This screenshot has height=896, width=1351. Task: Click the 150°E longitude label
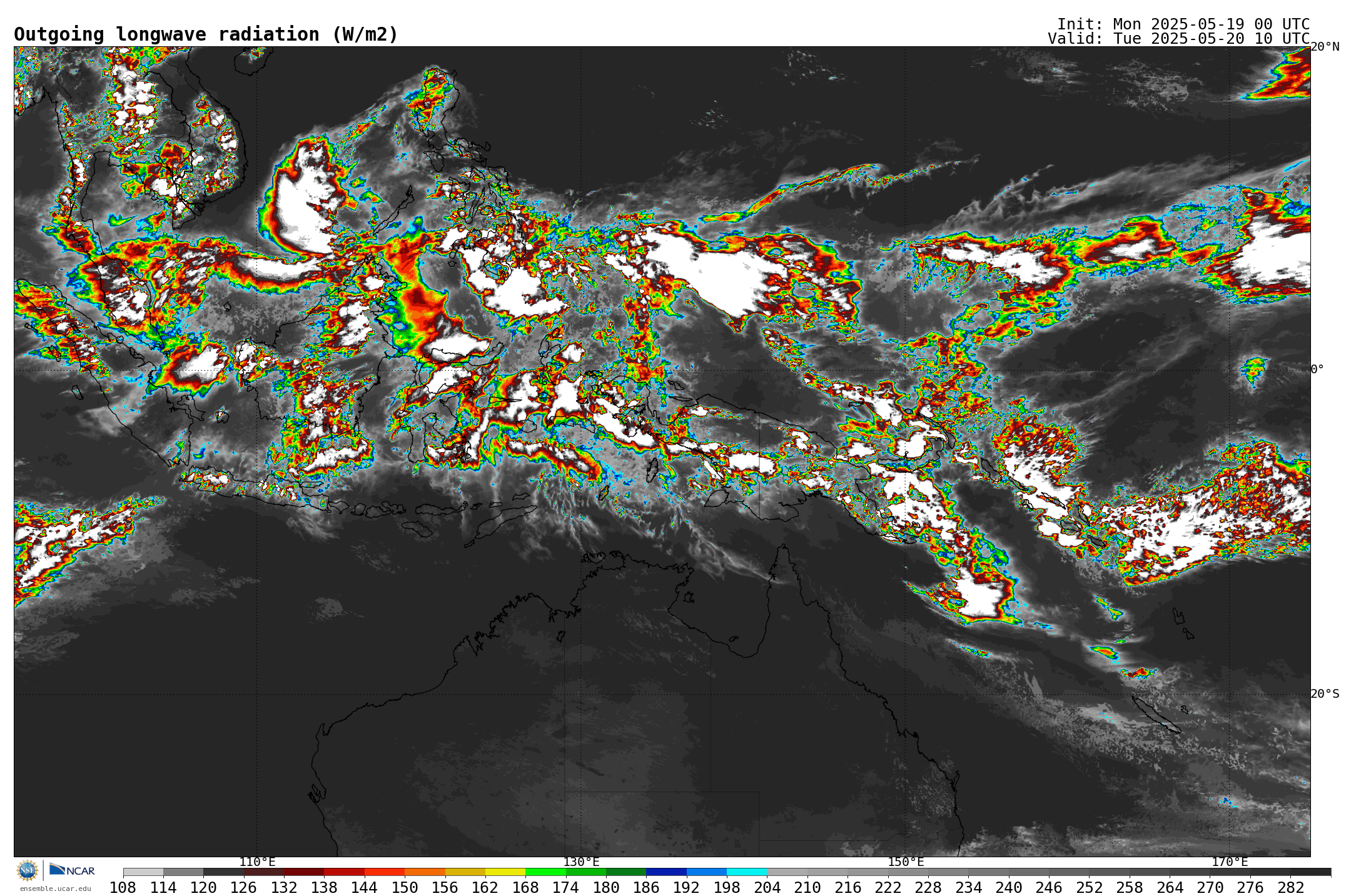[x=906, y=862]
